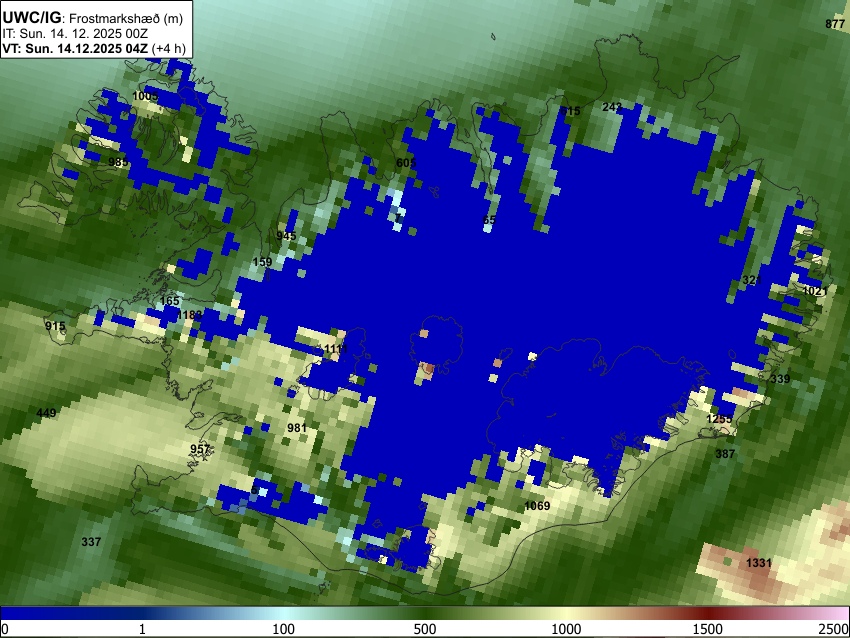Click the '1021' height label
The height and width of the screenshot is (638, 850).
pyautogui.click(x=815, y=291)
